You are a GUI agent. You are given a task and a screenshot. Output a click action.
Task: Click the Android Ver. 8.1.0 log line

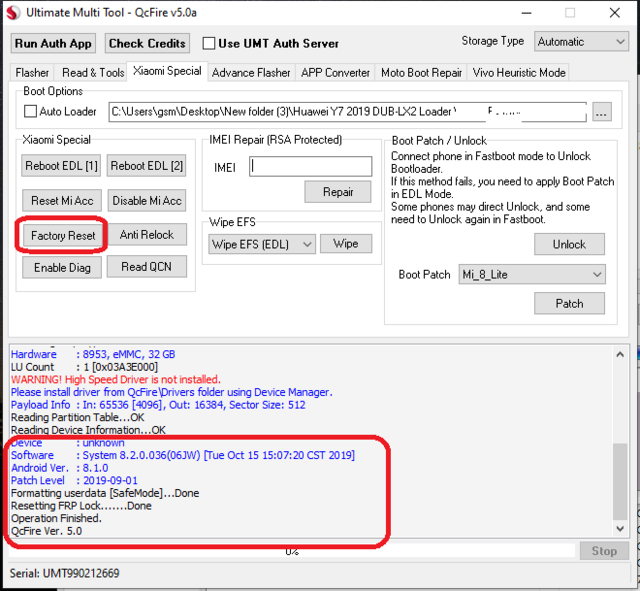[60, 468]
